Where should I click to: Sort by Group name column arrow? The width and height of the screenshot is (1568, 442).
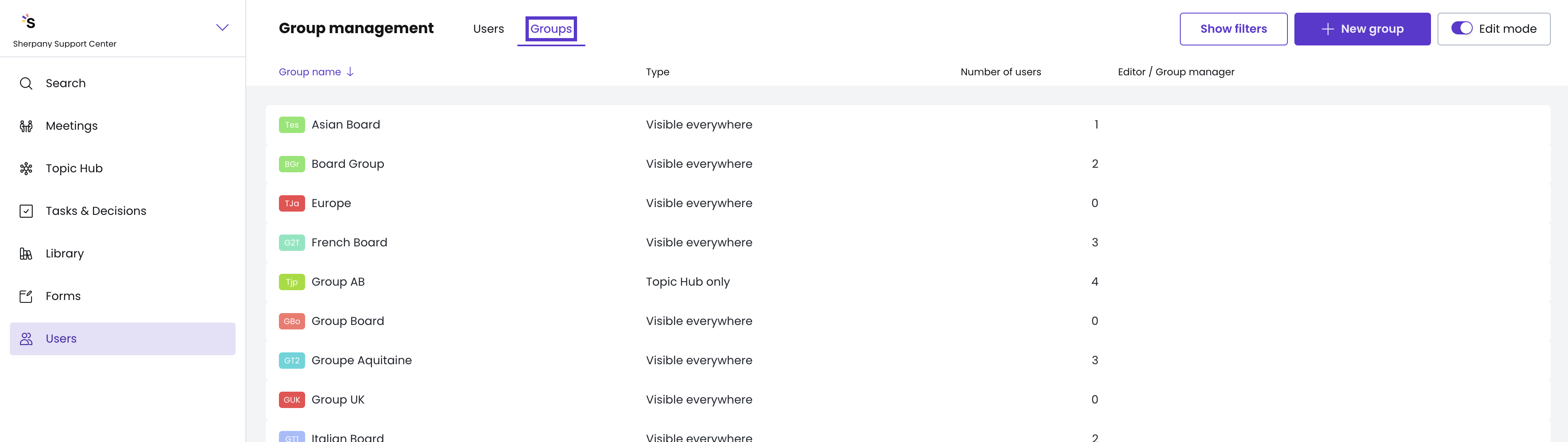coord(350,72)
